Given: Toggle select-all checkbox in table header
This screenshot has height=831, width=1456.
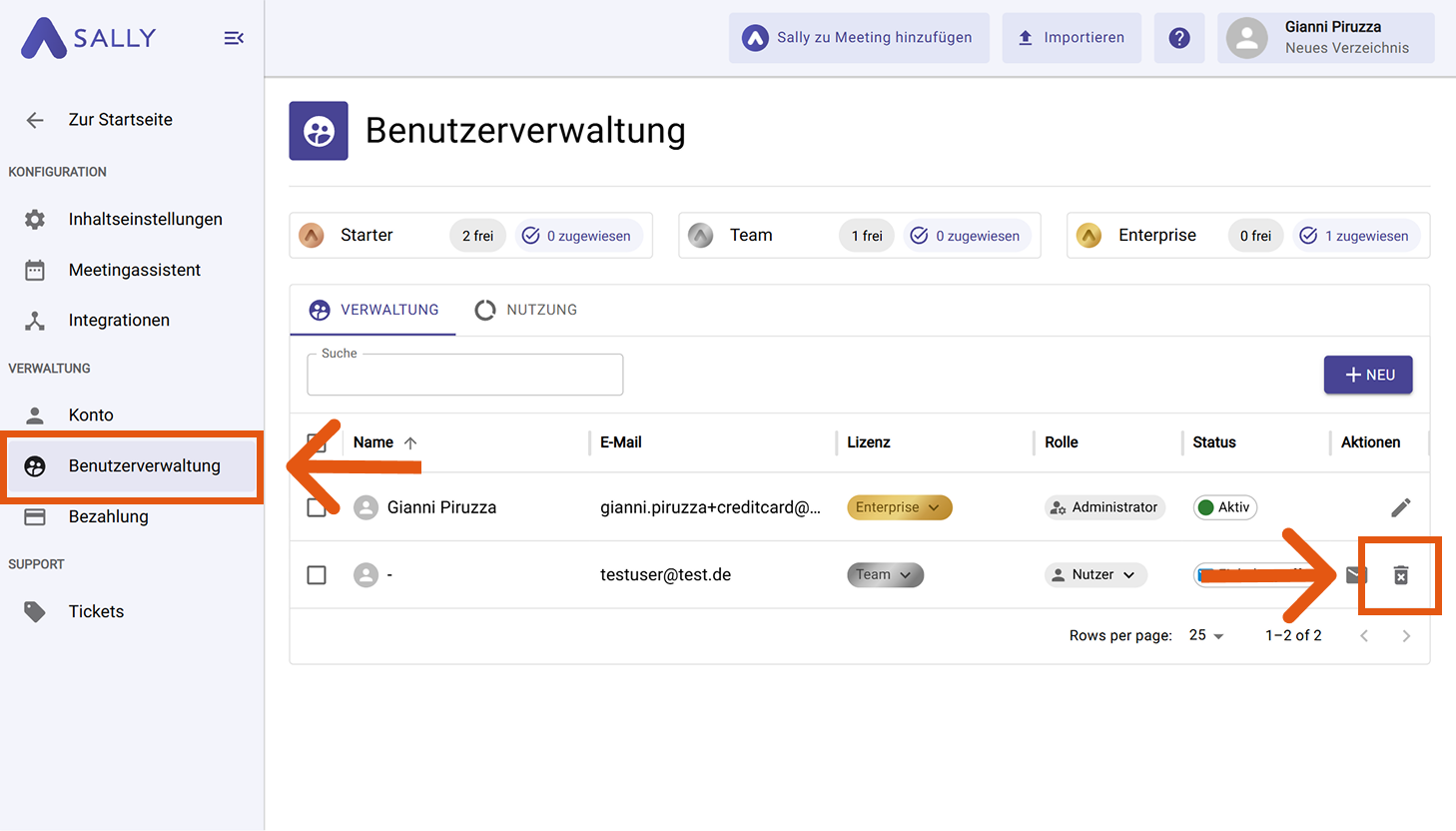Looking at the screenshot, I should pyautogui.click(x=317, y=442).
